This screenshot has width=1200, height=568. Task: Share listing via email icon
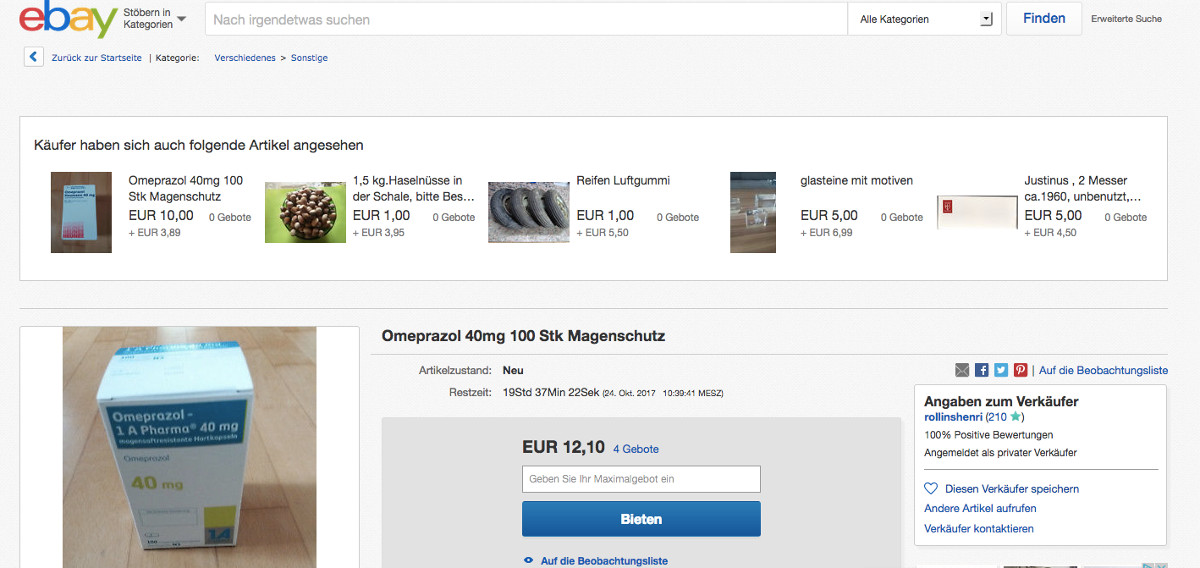(962, 370)
